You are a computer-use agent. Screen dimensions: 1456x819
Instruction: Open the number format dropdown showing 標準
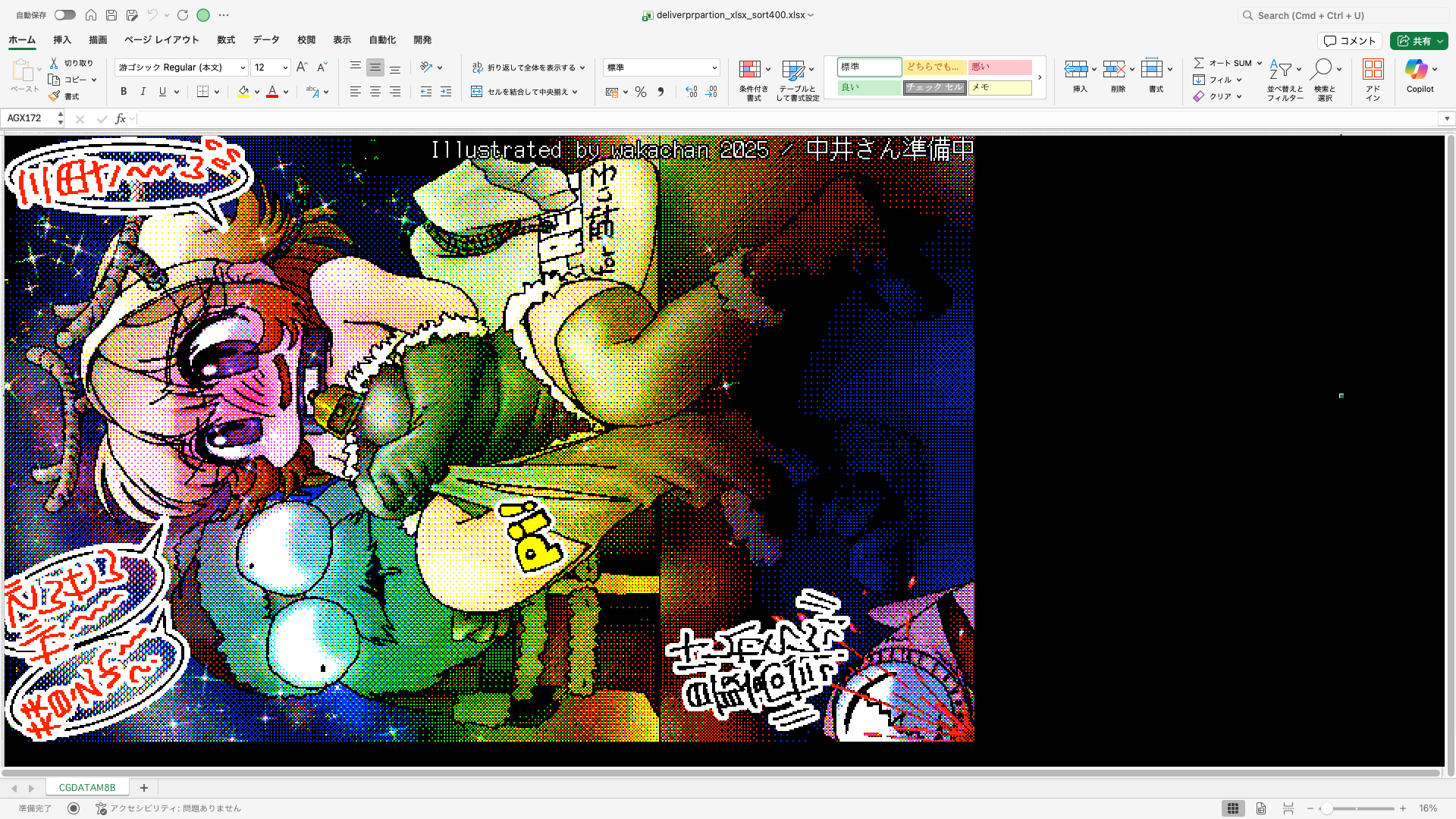click(x=660, y=67)
